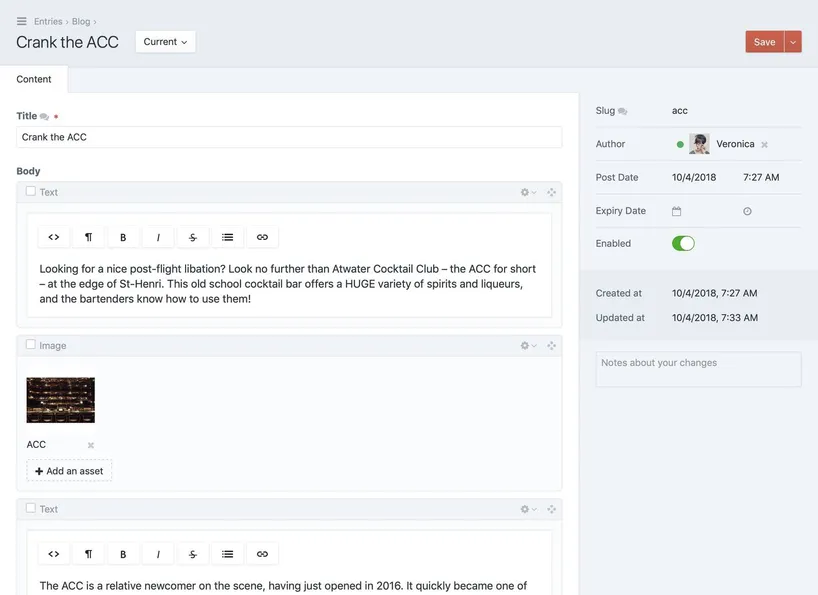Image resolution: width=818 pixels, height=595 pixels.
Task: Click the translation bubble icon next to Title
Action: 44,117
